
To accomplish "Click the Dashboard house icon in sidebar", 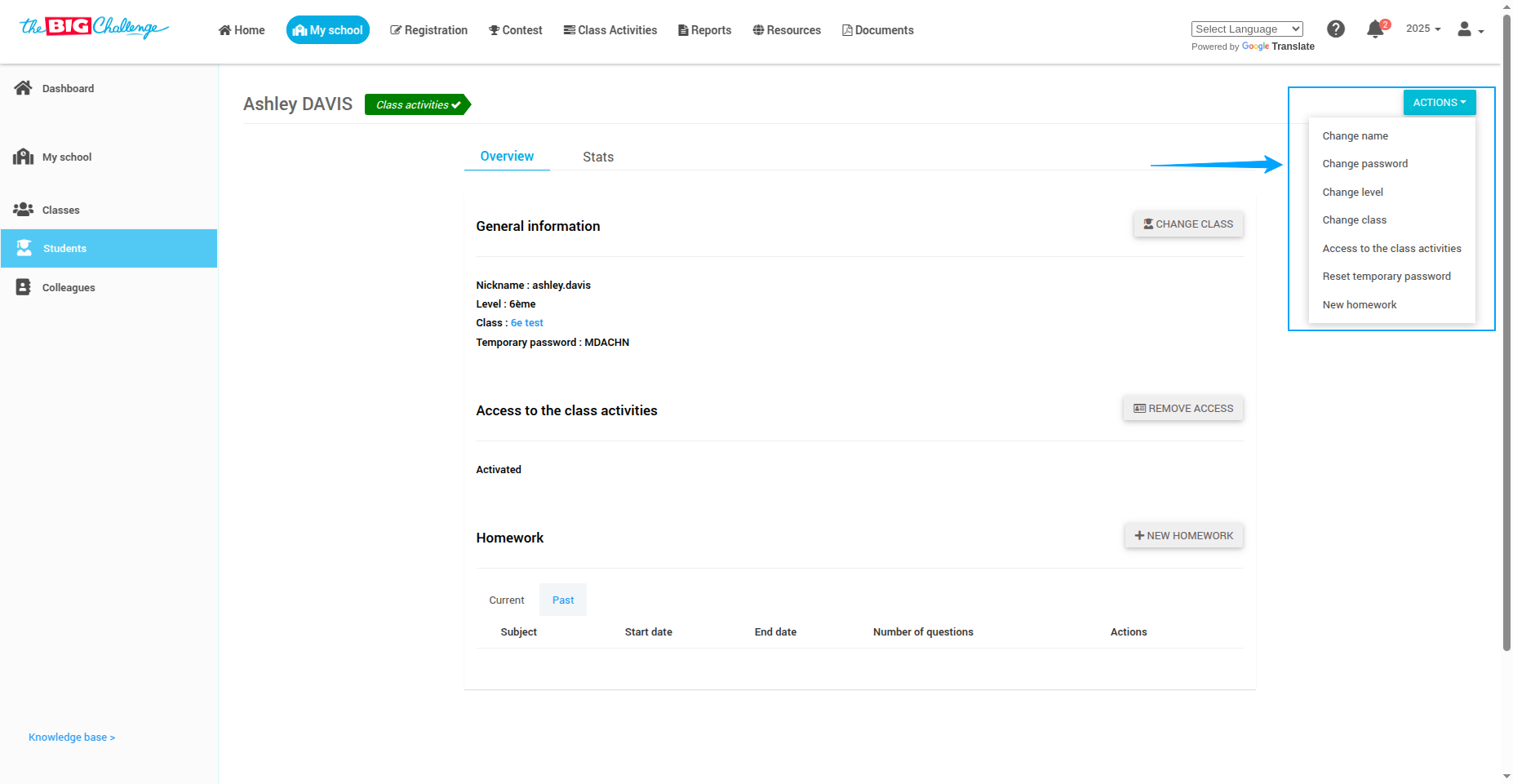I will [x=23, y=88].
